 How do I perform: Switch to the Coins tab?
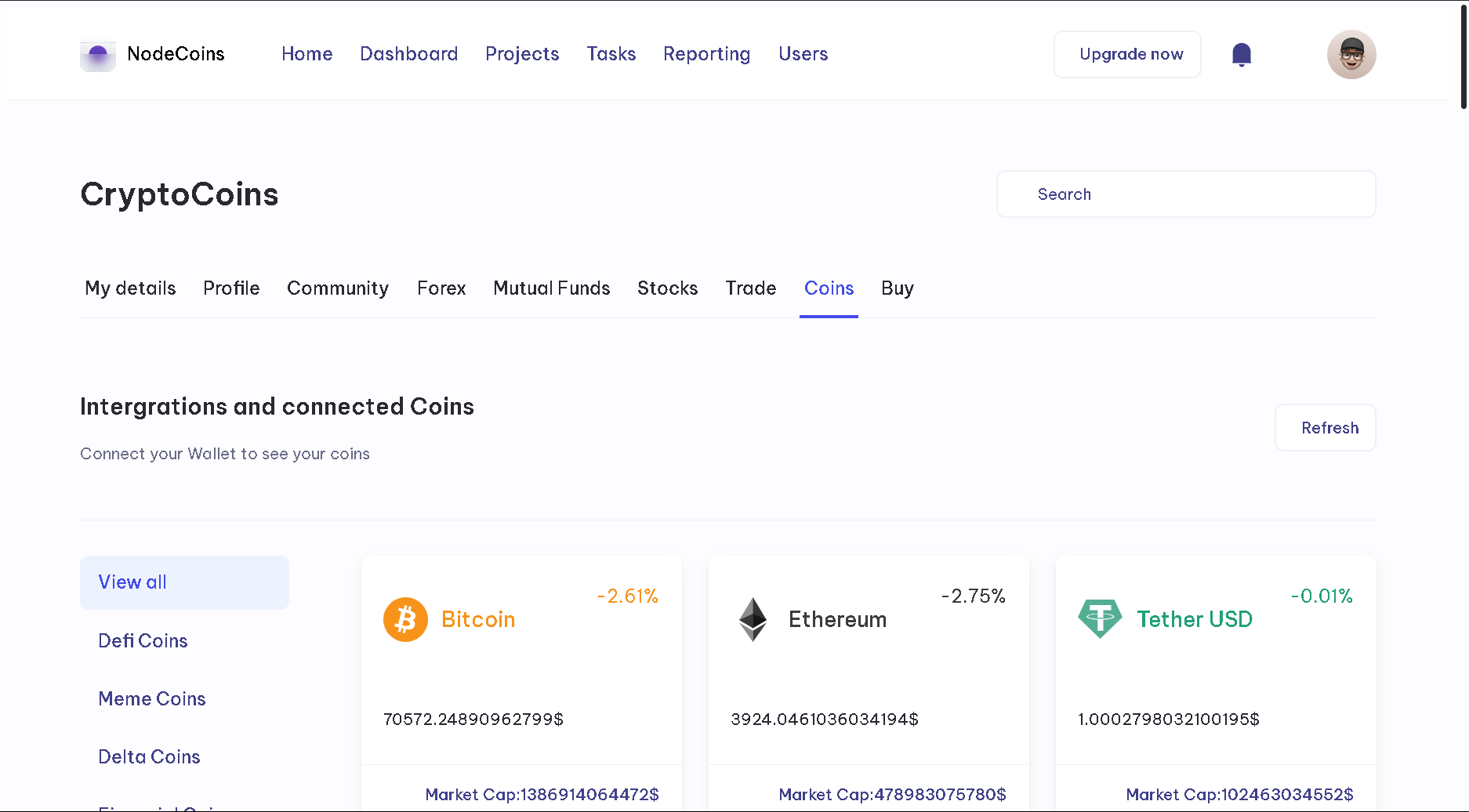(x=829, y=288)
